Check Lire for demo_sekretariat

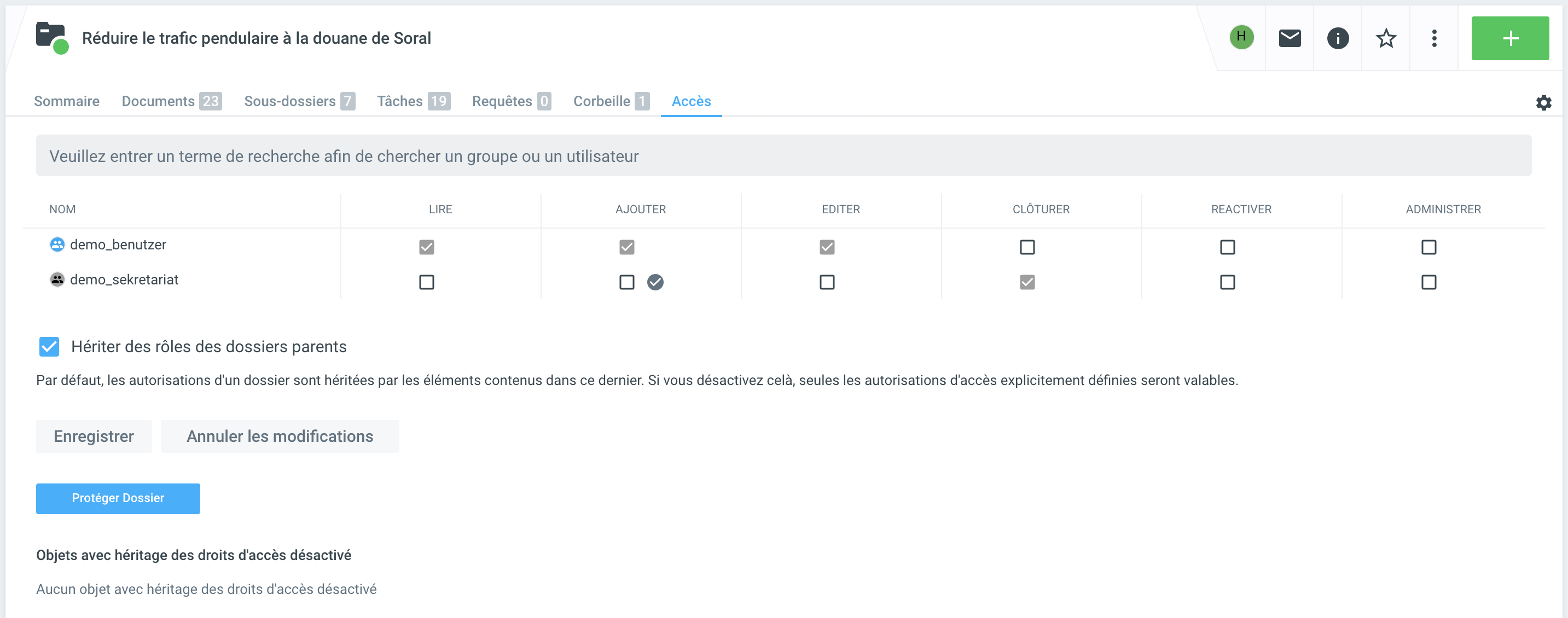pyautogui.click(x=427, y=282)
